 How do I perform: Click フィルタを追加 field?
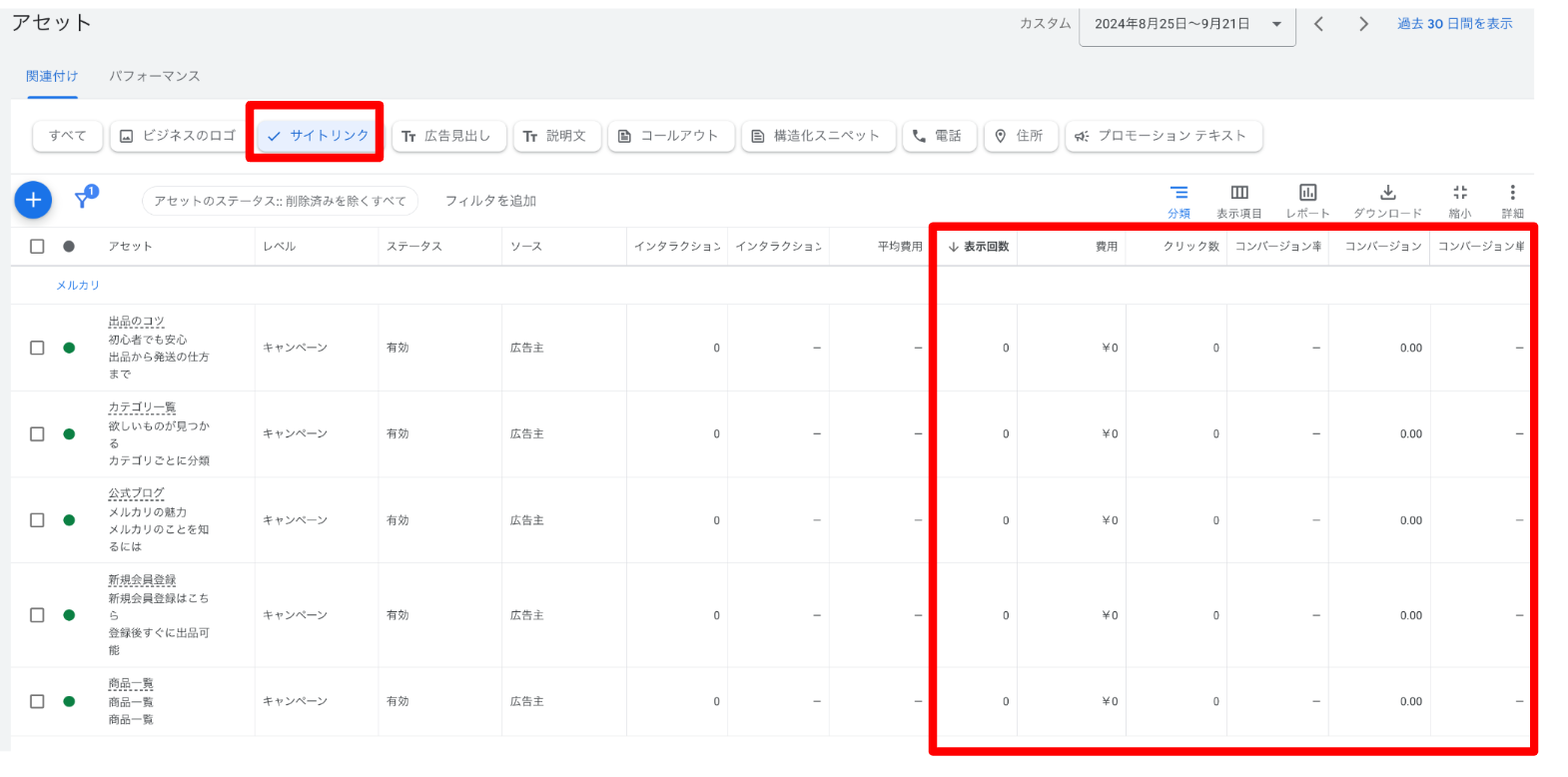point(490,201)
